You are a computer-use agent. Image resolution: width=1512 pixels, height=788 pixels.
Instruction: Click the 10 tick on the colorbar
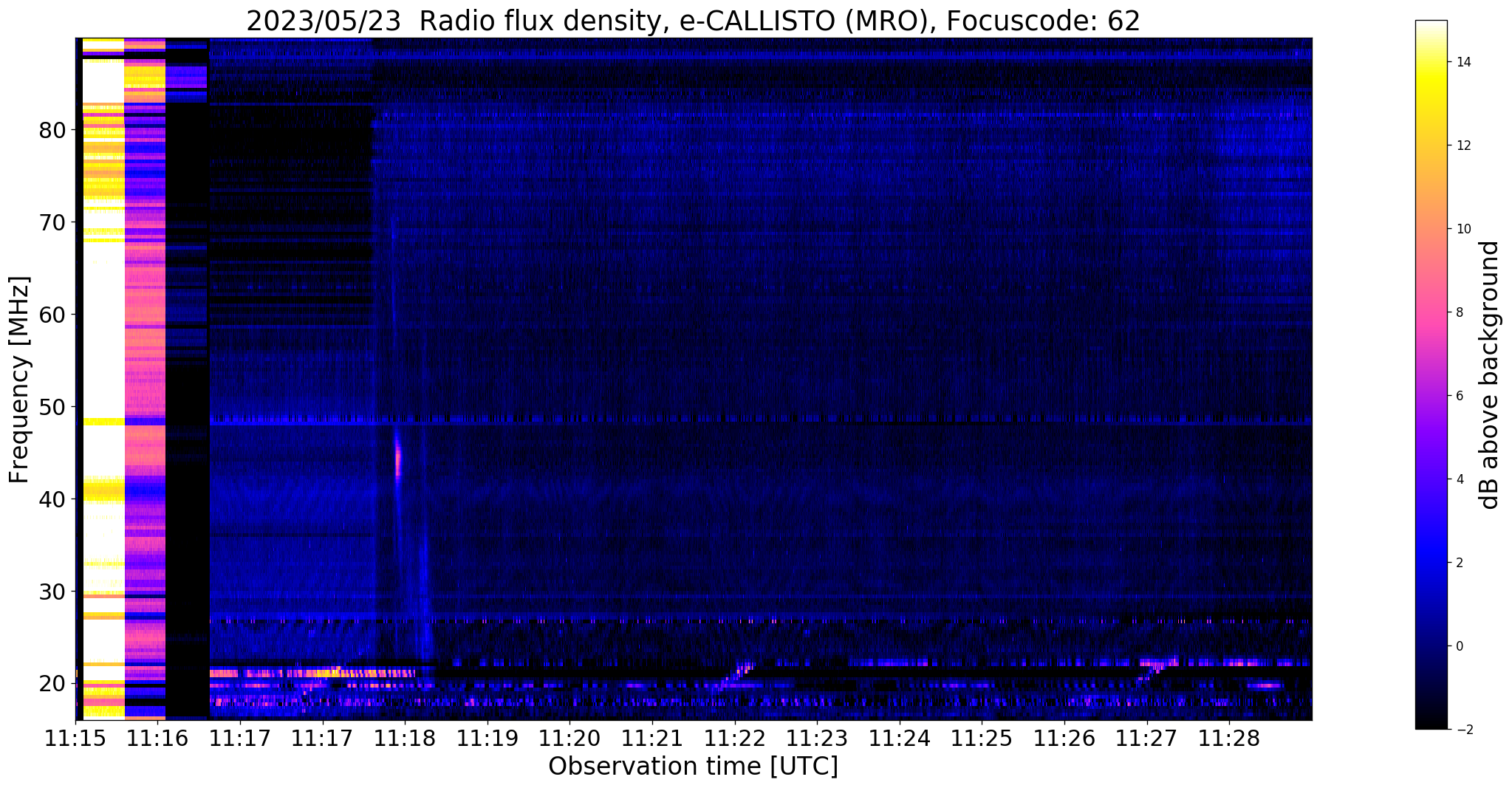(x=1463, y=229)
